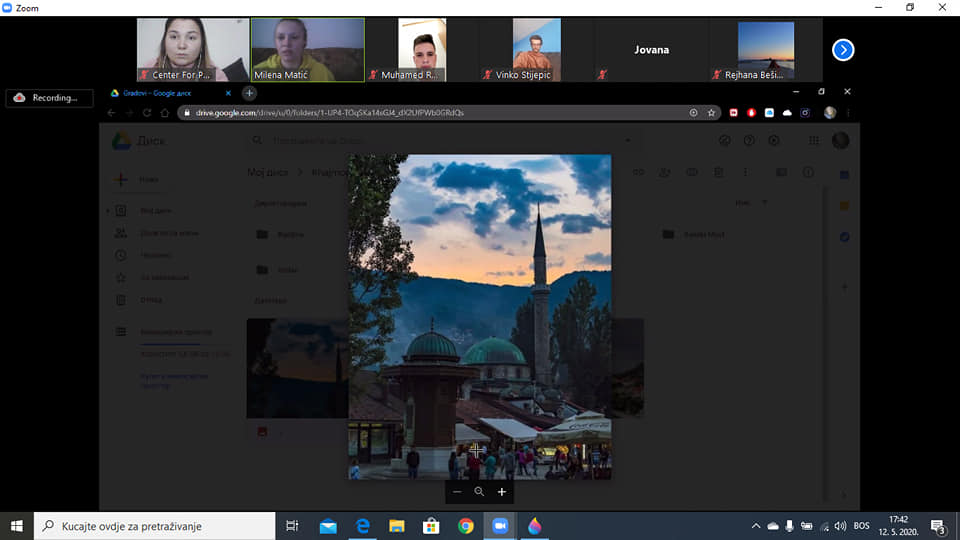Viewport: 960px width, 540px height.
Task: Click the magnifier reset-zoom icon in preview
Action: [479, 492]
